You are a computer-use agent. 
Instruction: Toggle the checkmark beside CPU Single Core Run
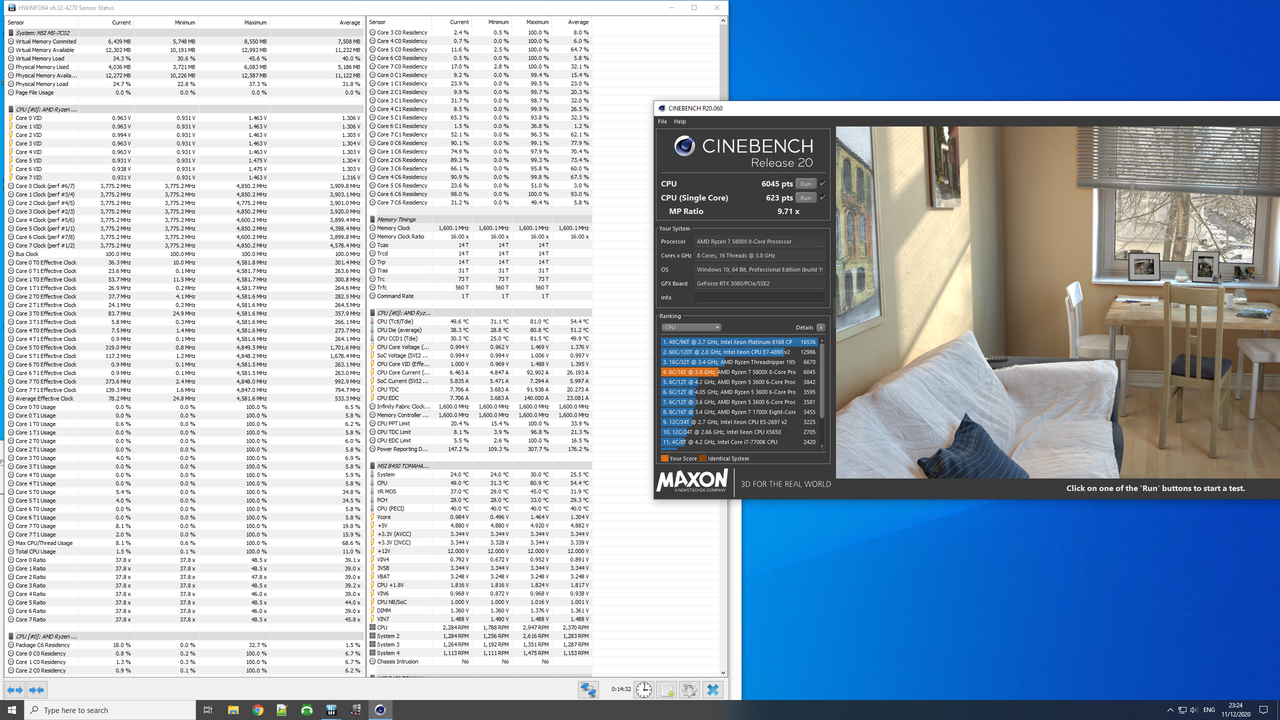click(x=824, y=197)
